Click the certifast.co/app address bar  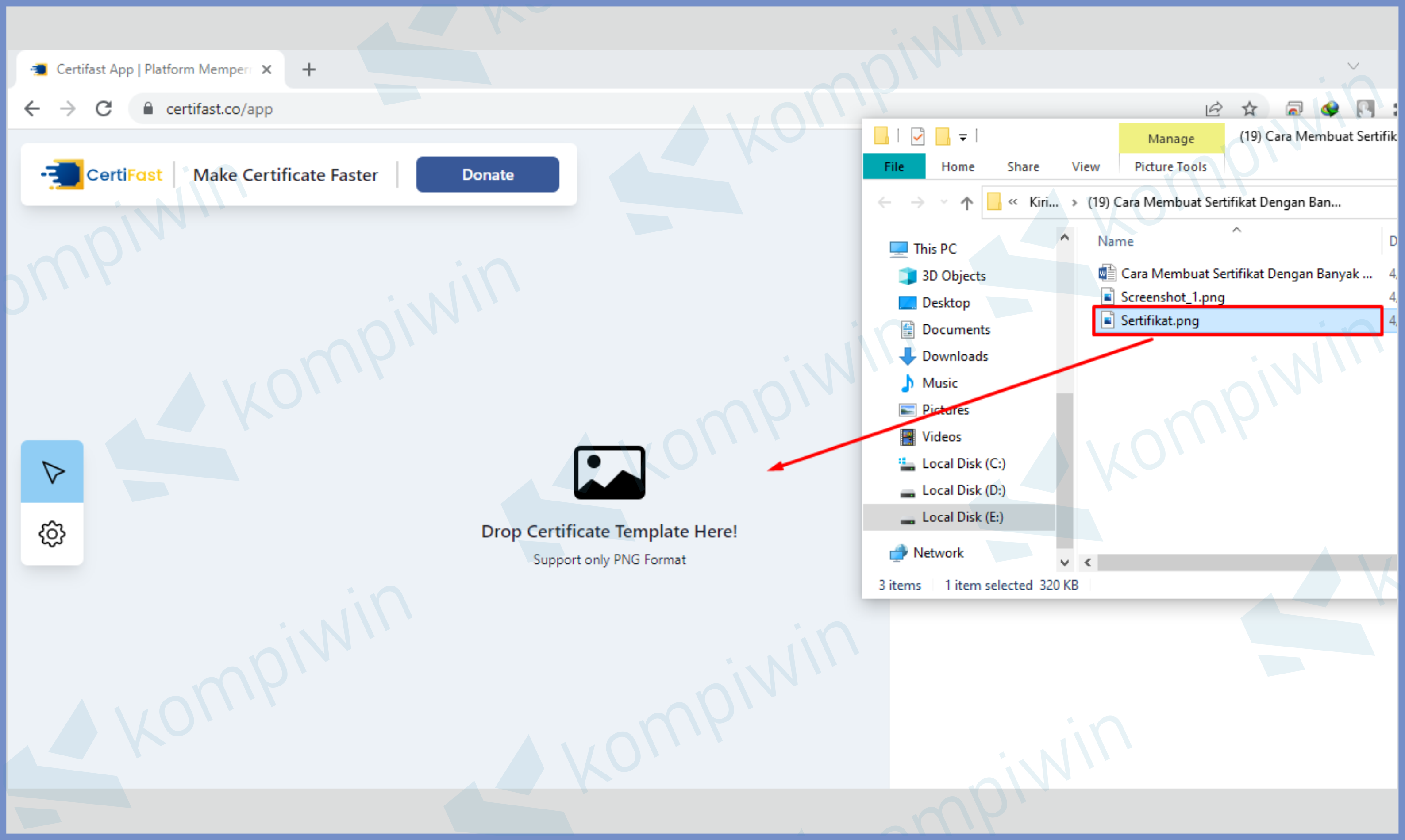pos(219,108)
